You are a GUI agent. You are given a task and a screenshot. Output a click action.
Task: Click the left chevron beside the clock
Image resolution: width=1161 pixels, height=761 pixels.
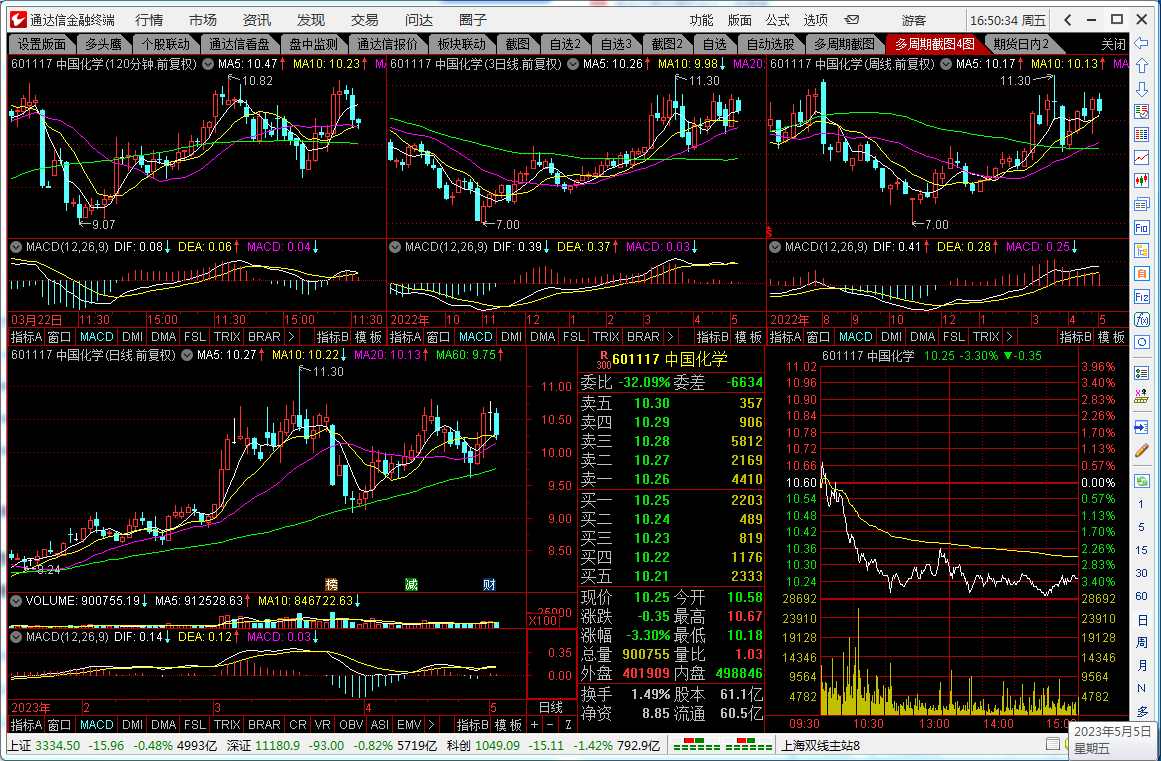(x=1068, y=20)
